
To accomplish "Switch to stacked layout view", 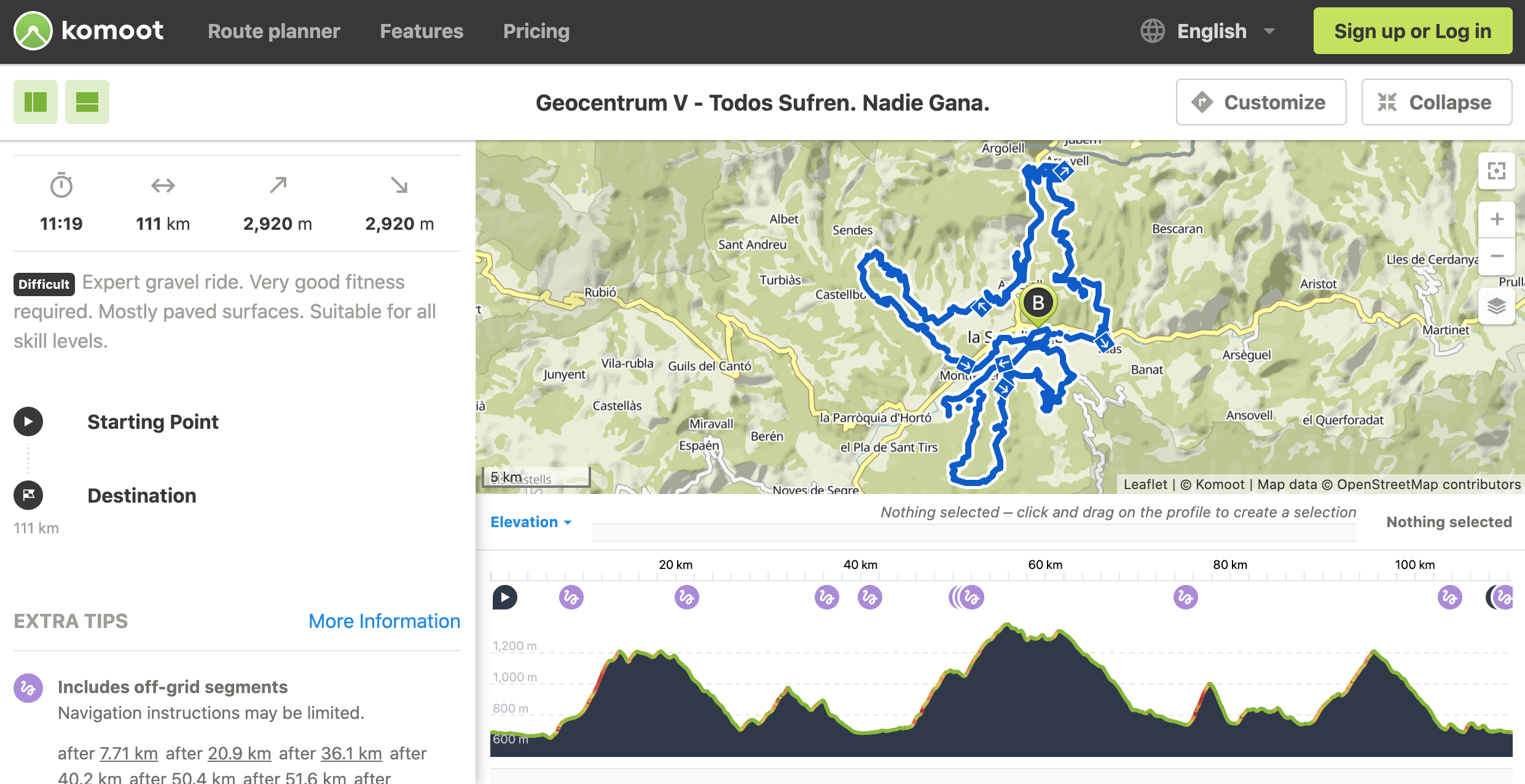I will (87, 102).
